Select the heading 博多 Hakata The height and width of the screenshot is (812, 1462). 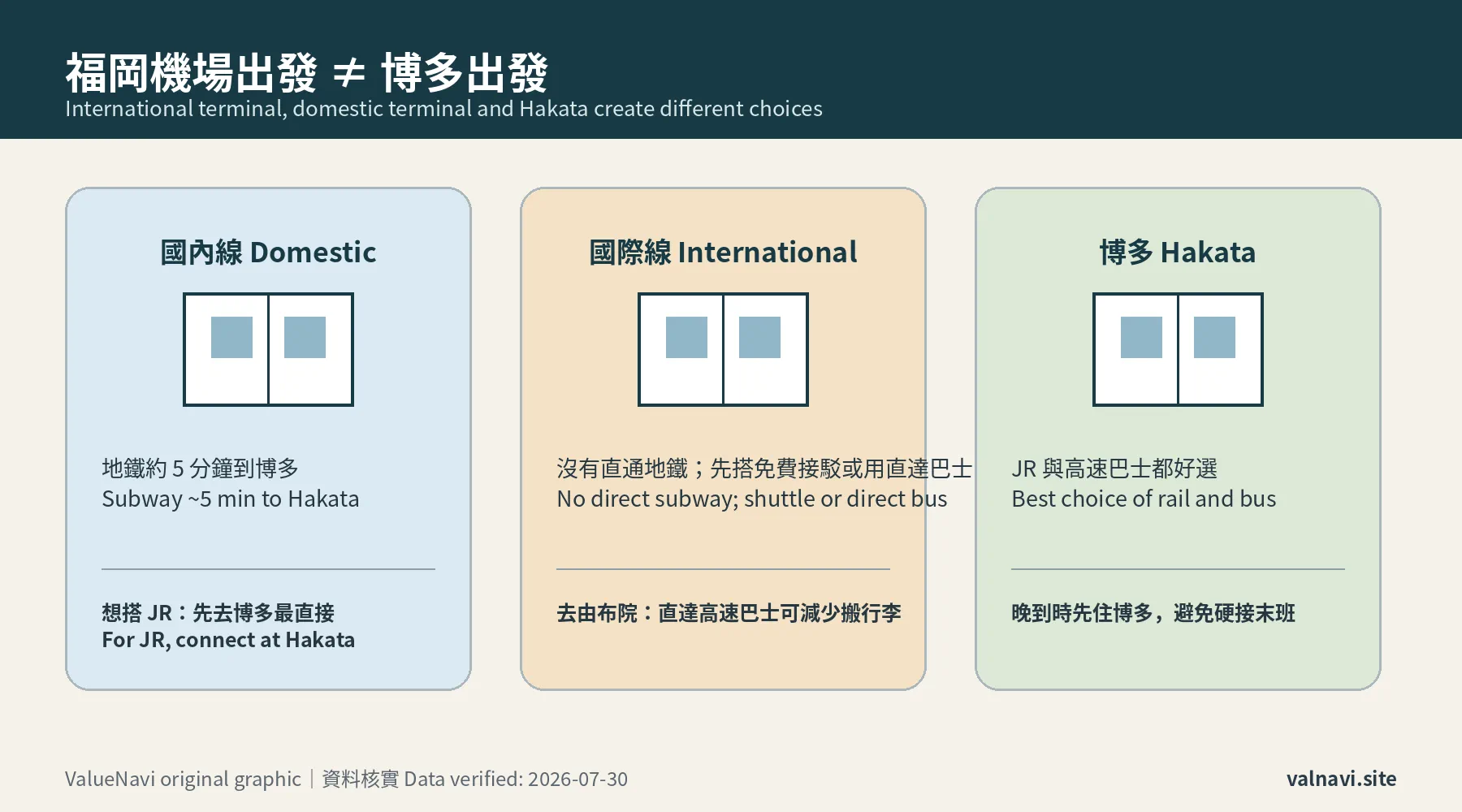[x=1178, y=253]
